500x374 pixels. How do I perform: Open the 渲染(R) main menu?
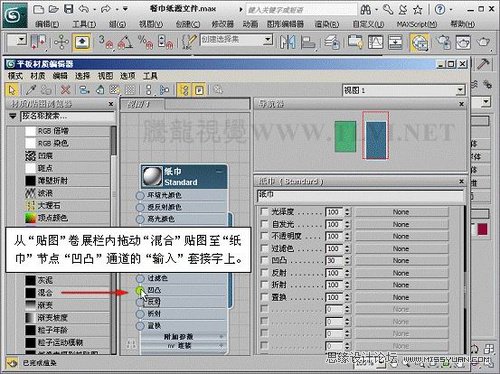[x=327, y=24]
